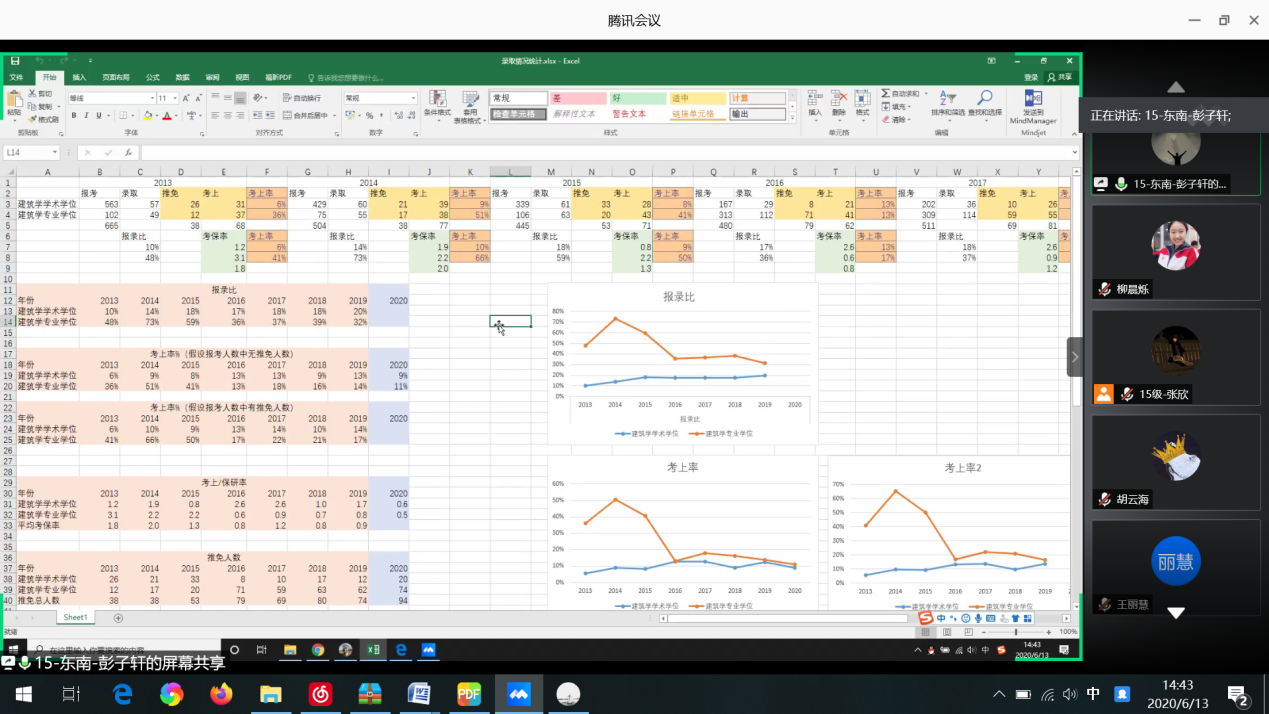Click the Find & Select (查找和选择) magnifier icon
This screenshot has height=714, width=1269.
[x=984, y=103]
